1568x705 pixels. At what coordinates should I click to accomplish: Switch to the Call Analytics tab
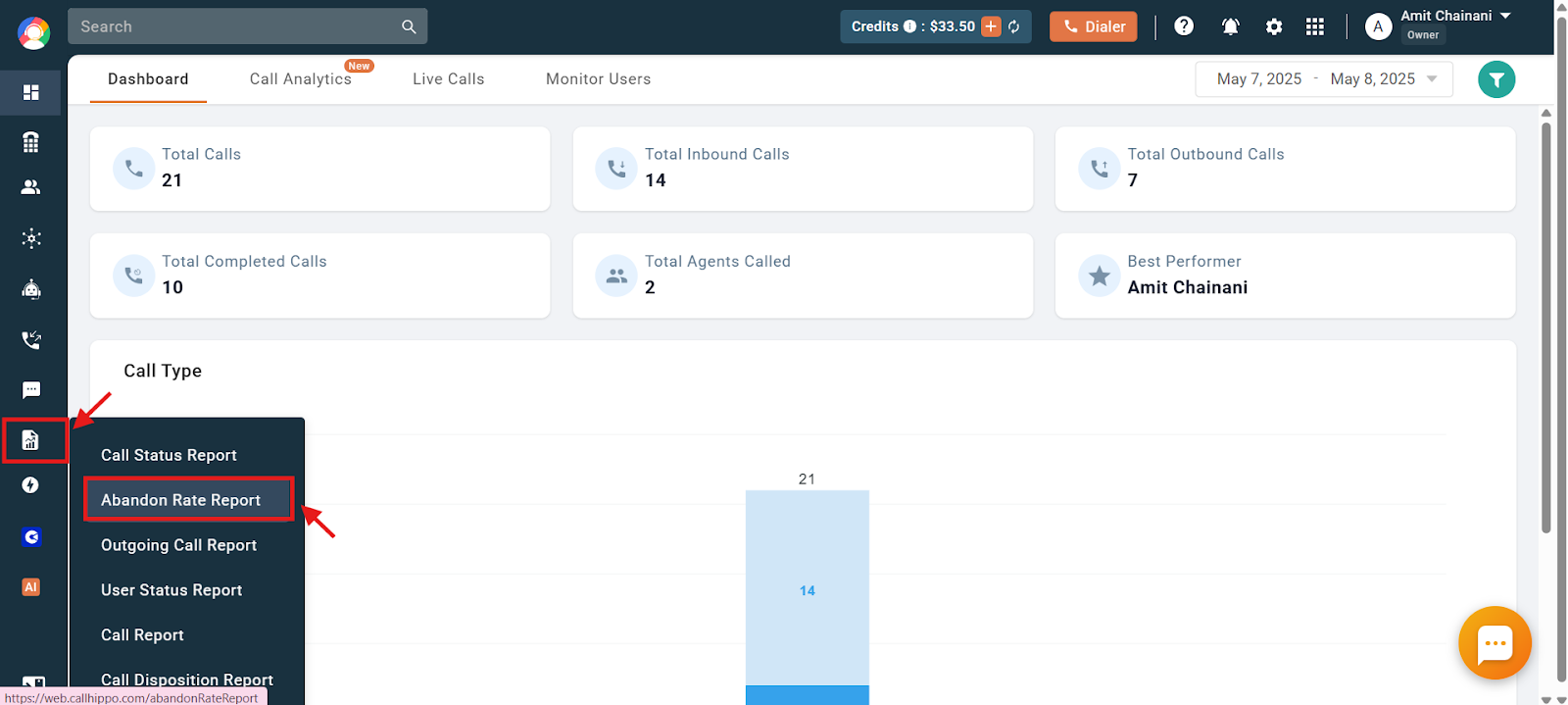[x=301, y=79]
